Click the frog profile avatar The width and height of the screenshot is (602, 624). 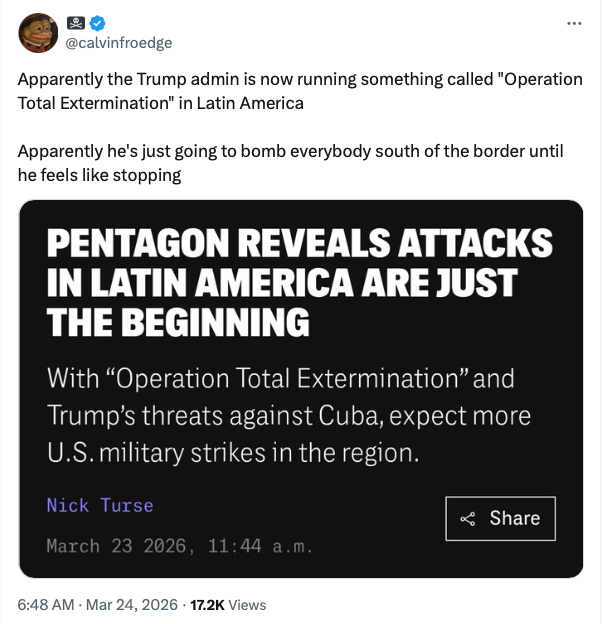click(38, 32)
